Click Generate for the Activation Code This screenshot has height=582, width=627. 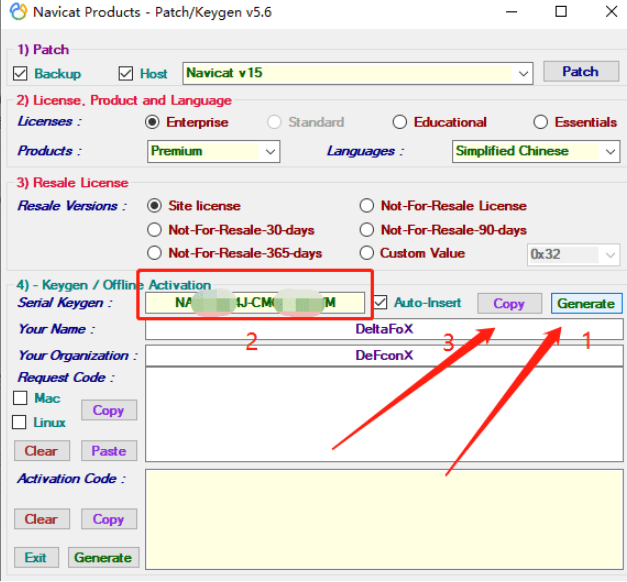click(x=103, y=558)
